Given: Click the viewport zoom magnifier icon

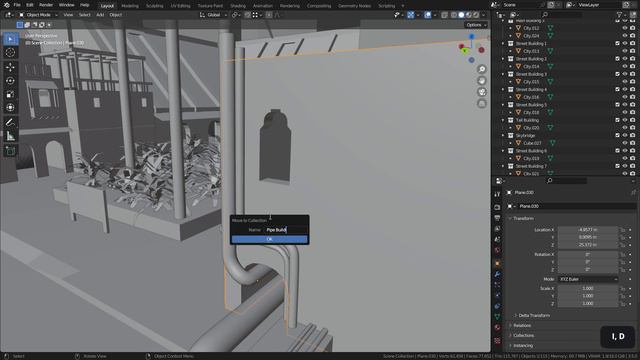Looking at the screenshot, I should coord(482,69).
